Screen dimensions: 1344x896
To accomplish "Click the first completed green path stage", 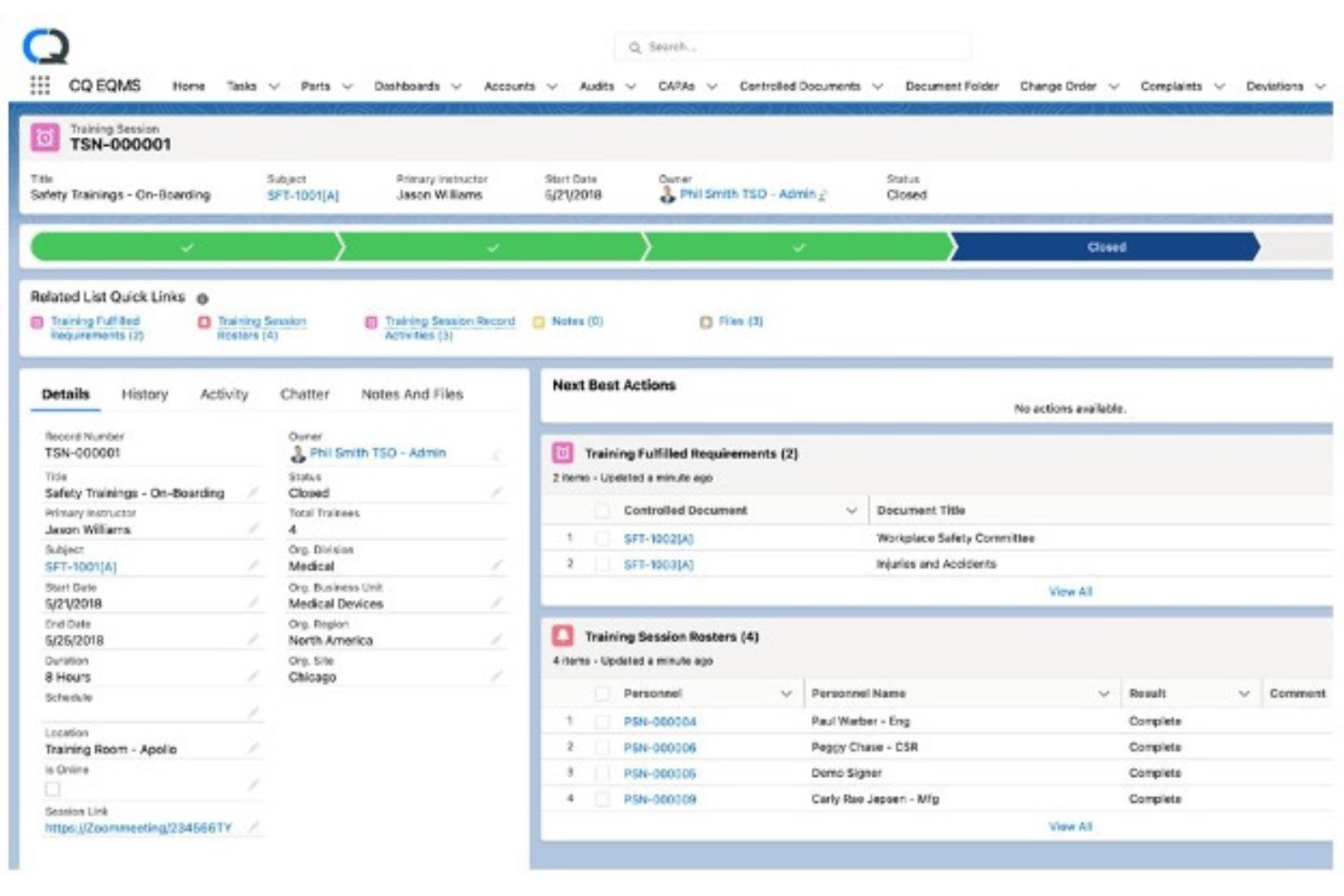I will (185, 247).
